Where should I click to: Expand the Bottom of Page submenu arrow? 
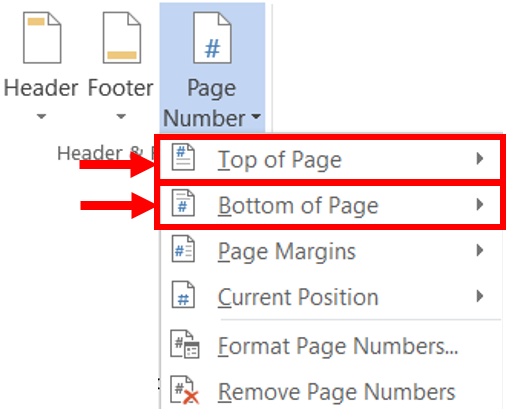[x=480, y=204]
